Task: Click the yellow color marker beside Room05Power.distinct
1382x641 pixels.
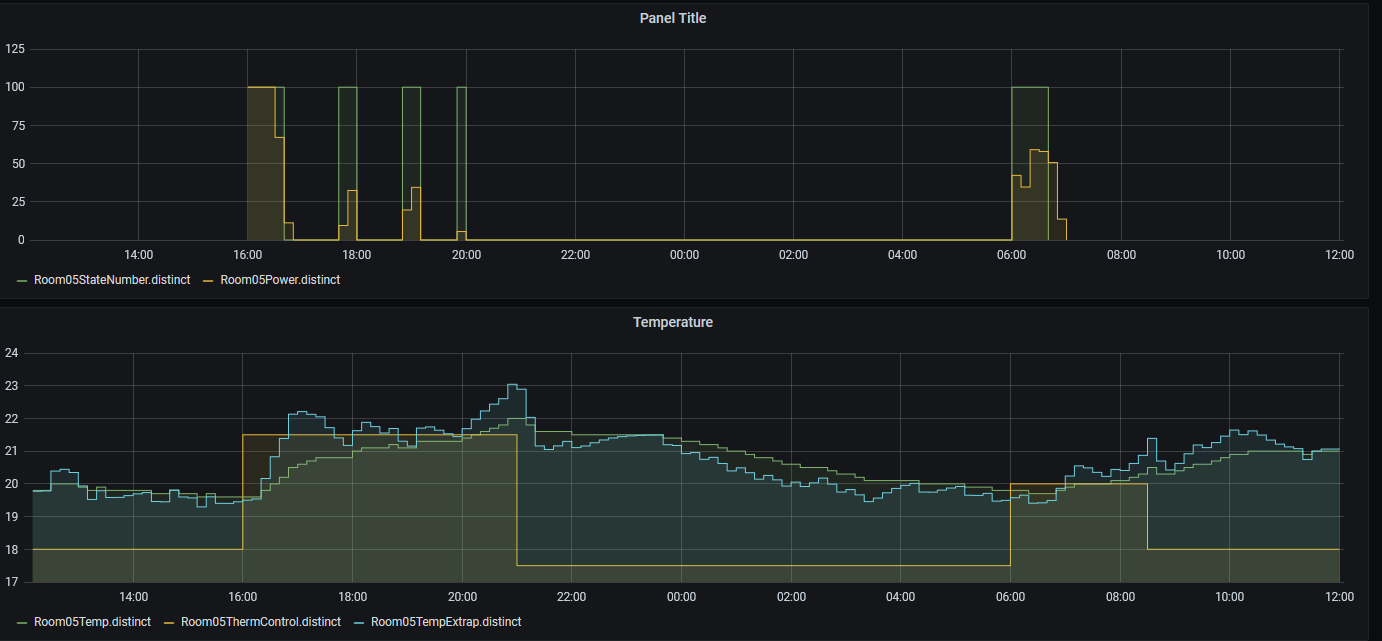Action: click(211, 280)
